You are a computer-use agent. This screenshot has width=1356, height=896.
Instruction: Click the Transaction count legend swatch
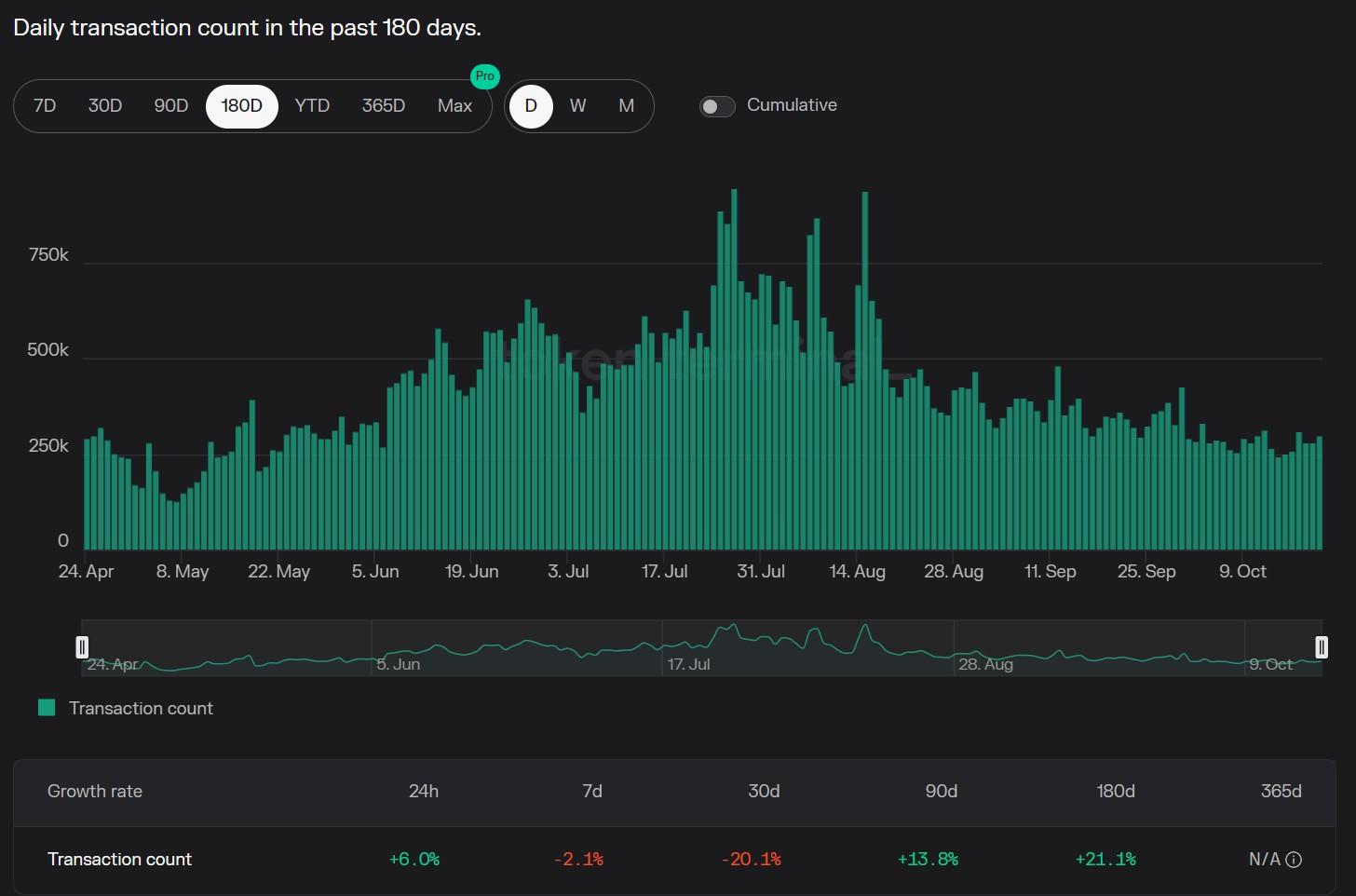point(47,708)
